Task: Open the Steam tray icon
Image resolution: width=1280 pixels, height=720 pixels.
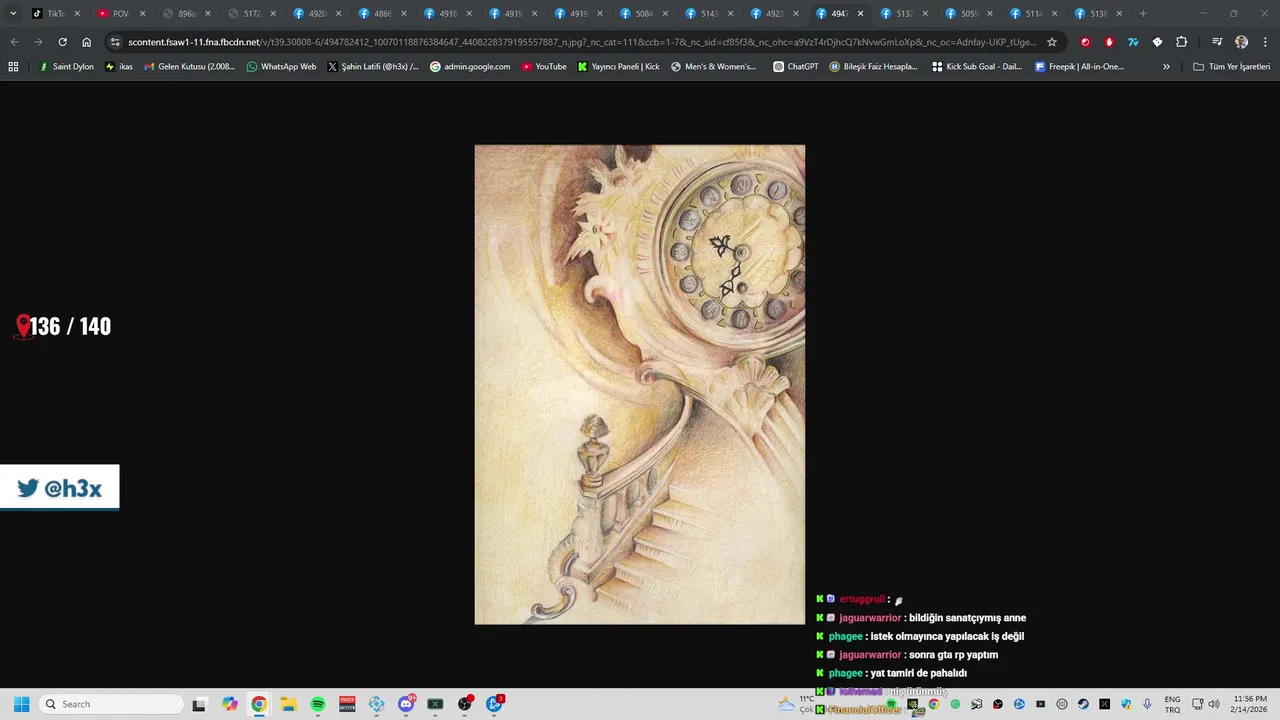Action: click(x=1083, y=704)
